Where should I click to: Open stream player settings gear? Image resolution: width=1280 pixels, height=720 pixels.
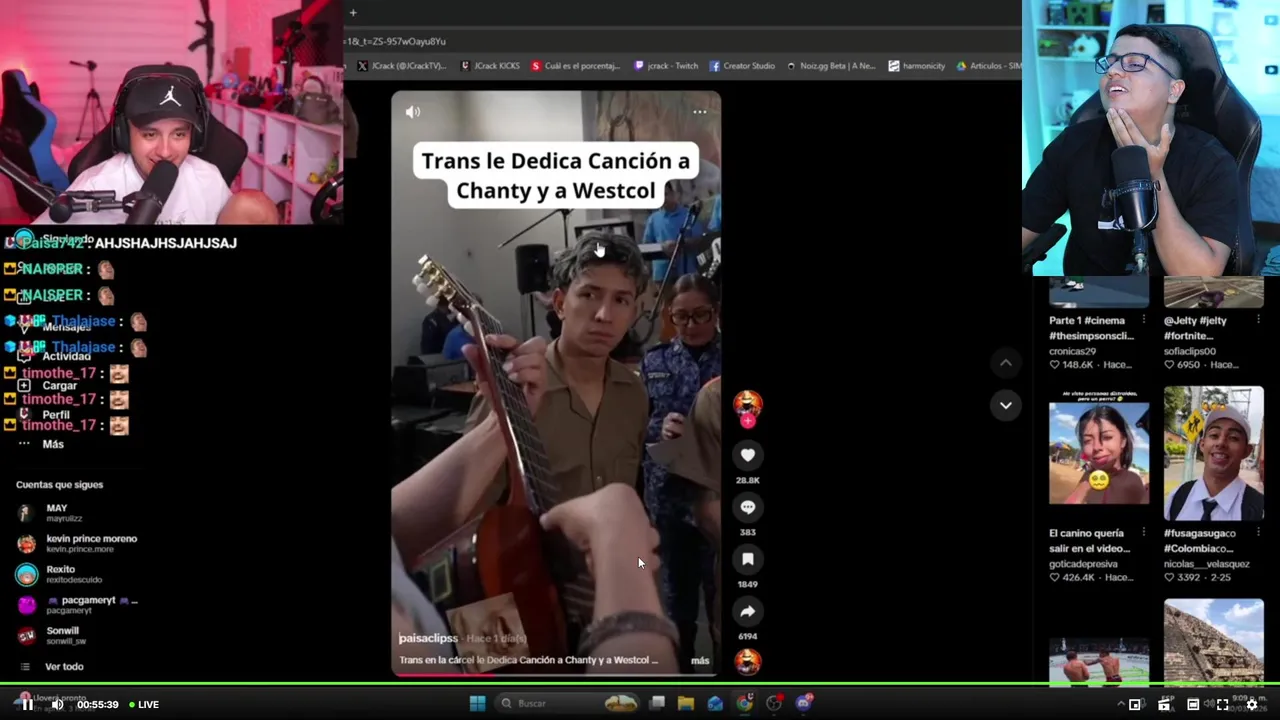pos(1251,704)
